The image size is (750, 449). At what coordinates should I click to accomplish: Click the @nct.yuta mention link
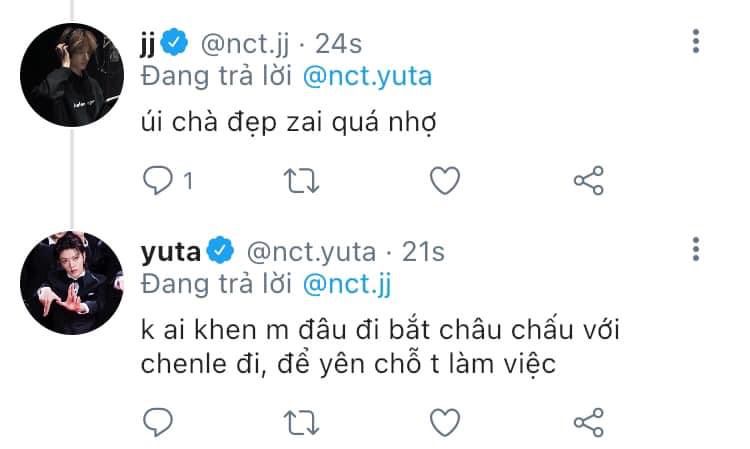[367, 77]
